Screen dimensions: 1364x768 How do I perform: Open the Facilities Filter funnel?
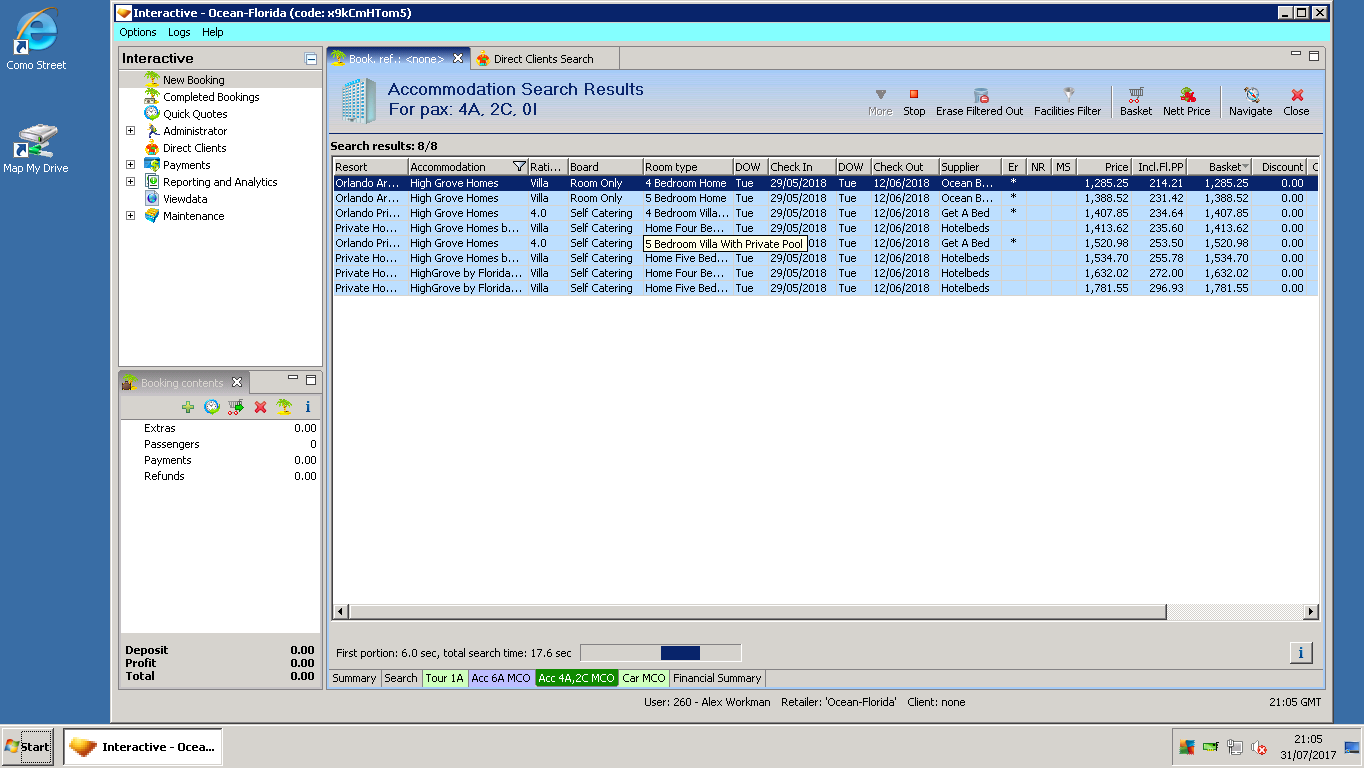(x=1068, y=94)
